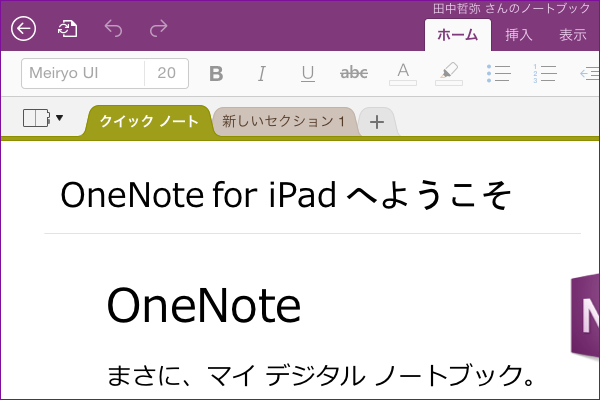Switch to the ホーム tab

(x=458, y=35)
